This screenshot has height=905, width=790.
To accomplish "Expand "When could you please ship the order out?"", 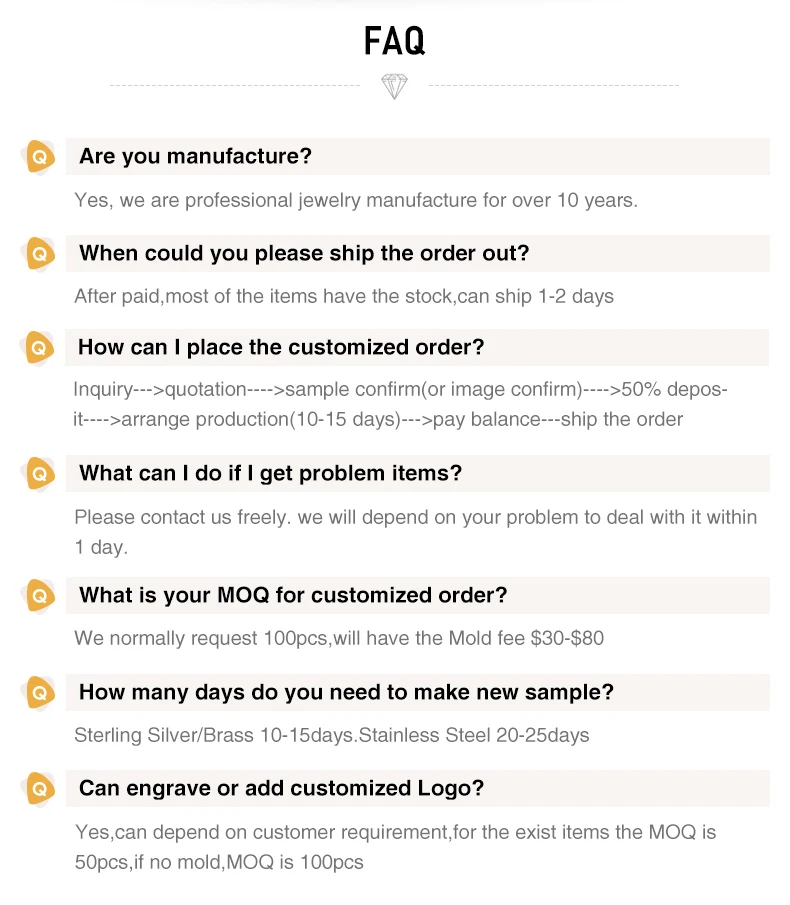I will [304, 254].
